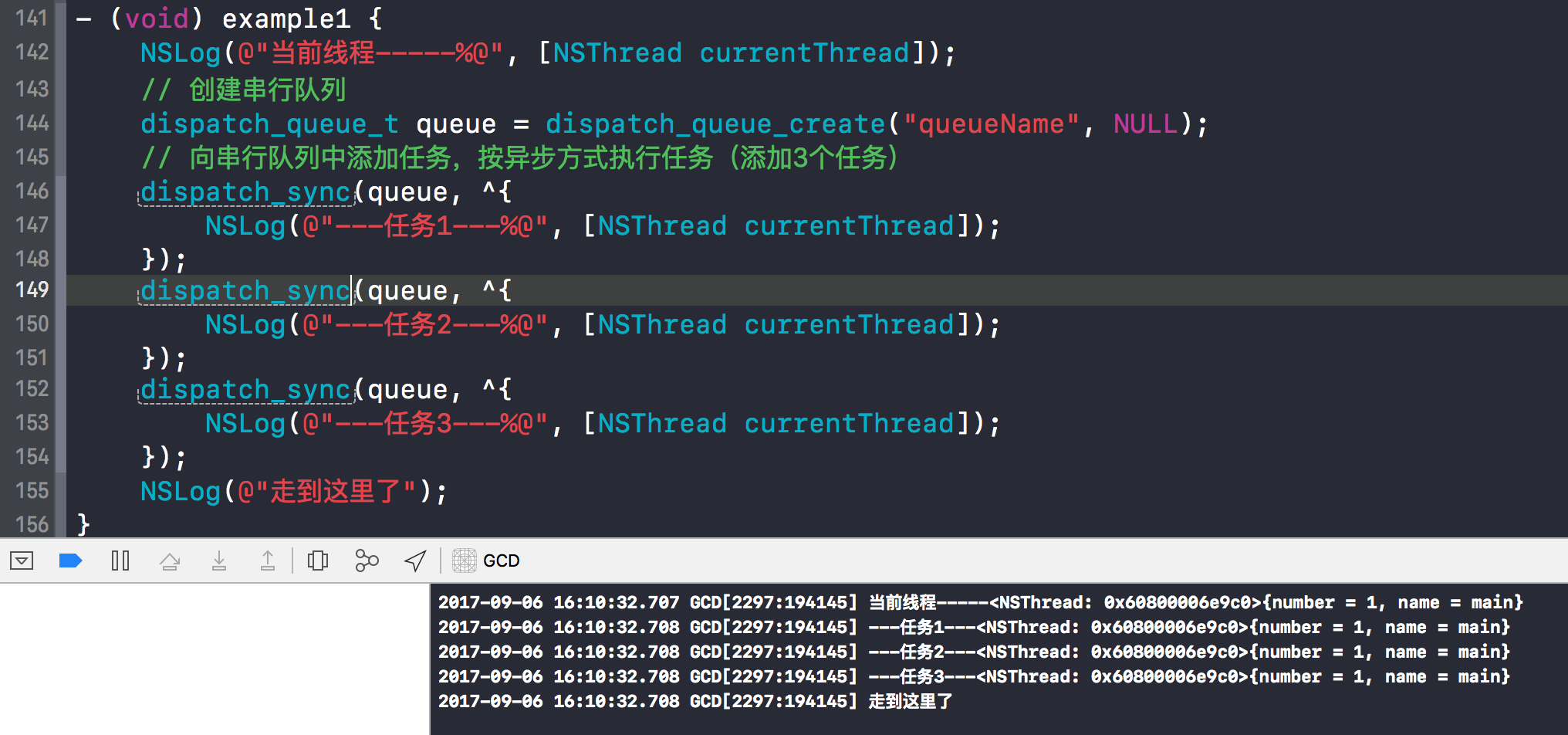1568x735 pixels.
Task: Click the Step Out debug icon
Action: coord(268,561)
